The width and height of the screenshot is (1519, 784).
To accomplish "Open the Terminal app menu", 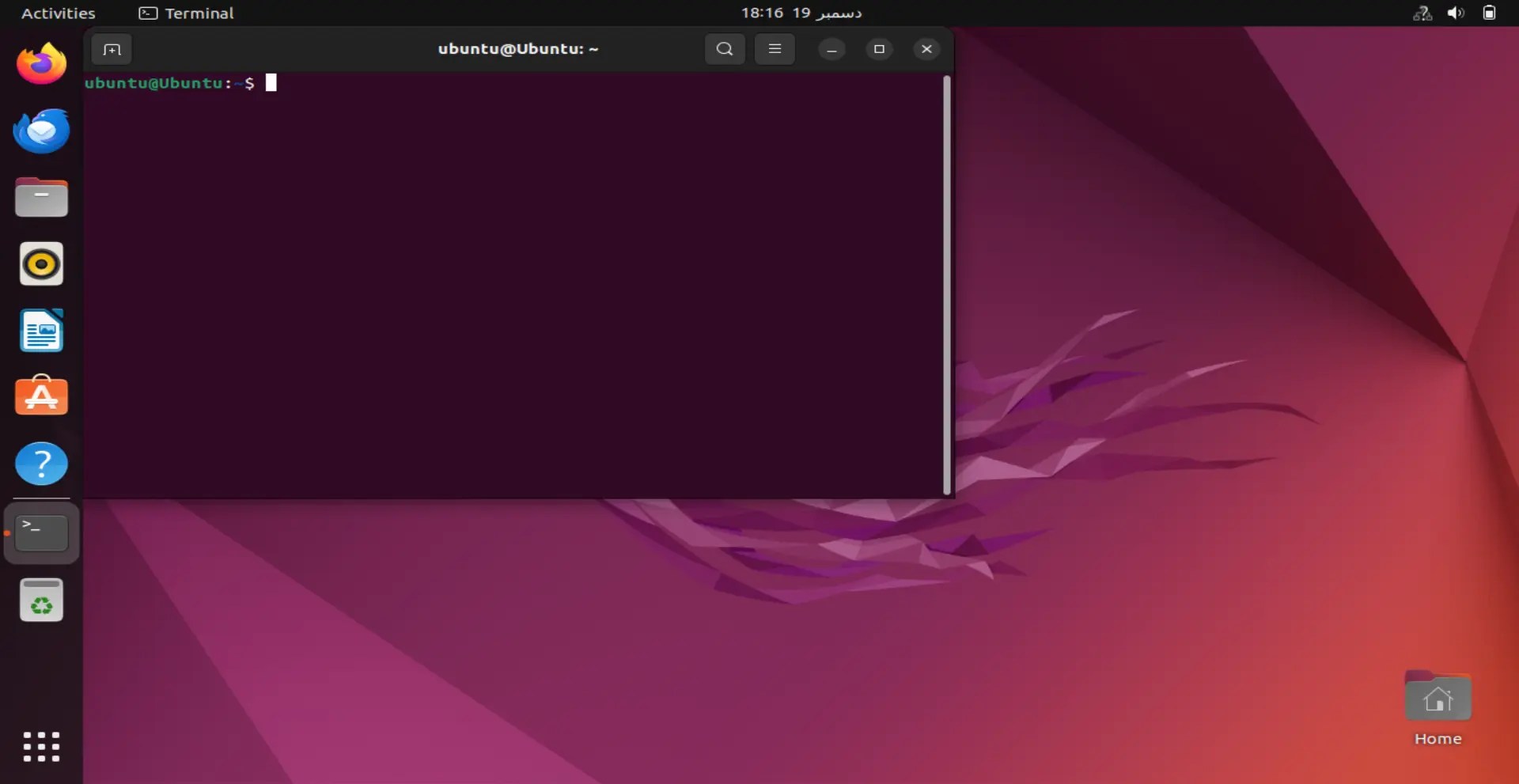I will click(x=187, y=13).
